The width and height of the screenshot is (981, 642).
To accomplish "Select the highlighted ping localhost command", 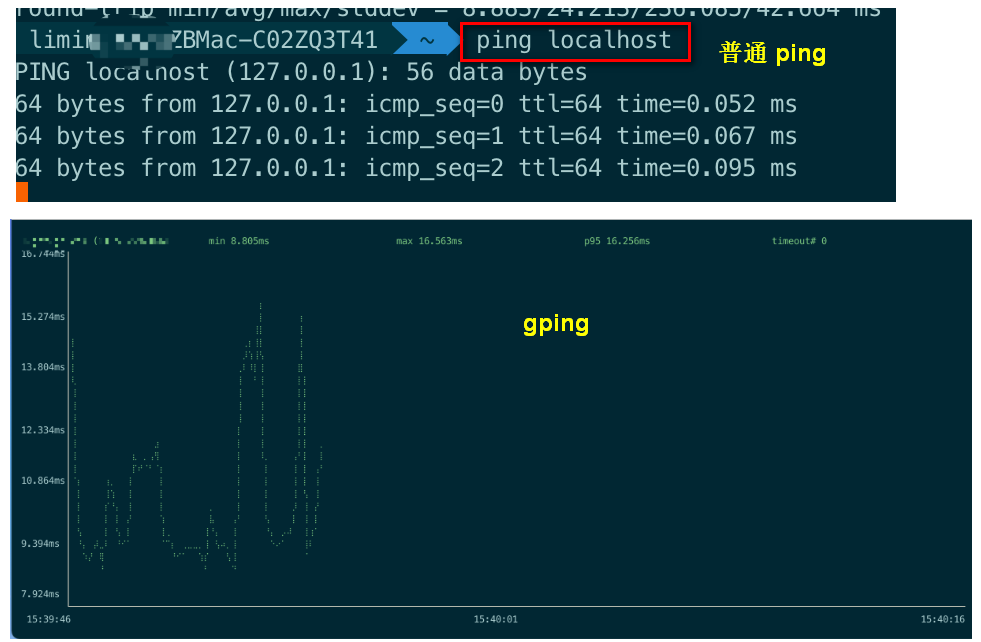I will coord(575,40).
